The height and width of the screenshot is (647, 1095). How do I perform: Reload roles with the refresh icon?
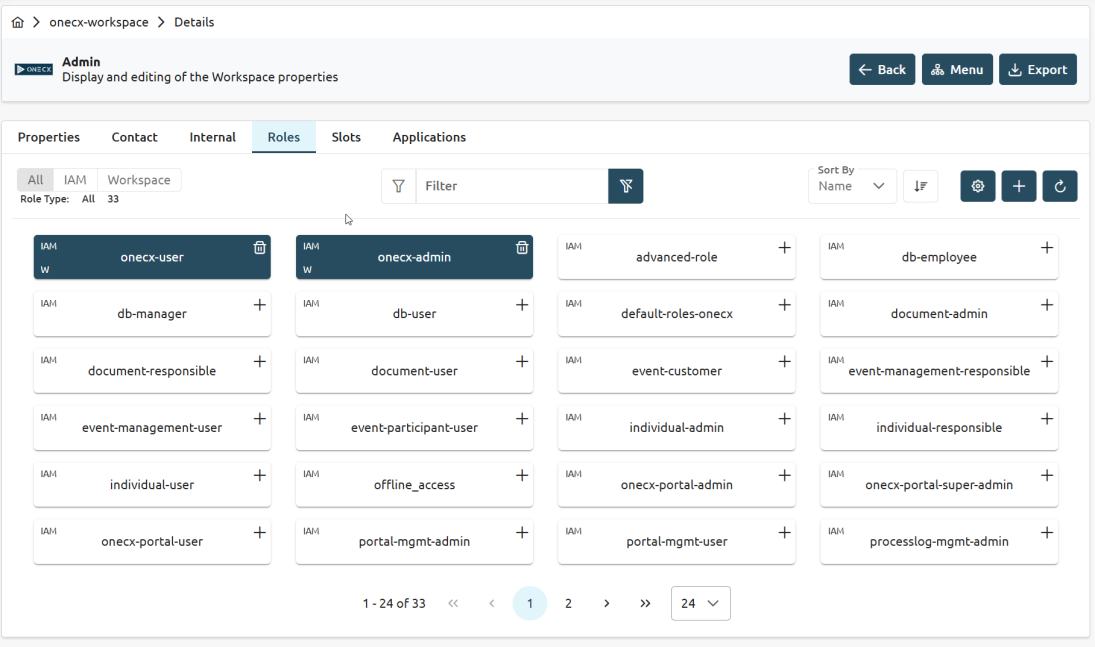tap(1059, 186)
